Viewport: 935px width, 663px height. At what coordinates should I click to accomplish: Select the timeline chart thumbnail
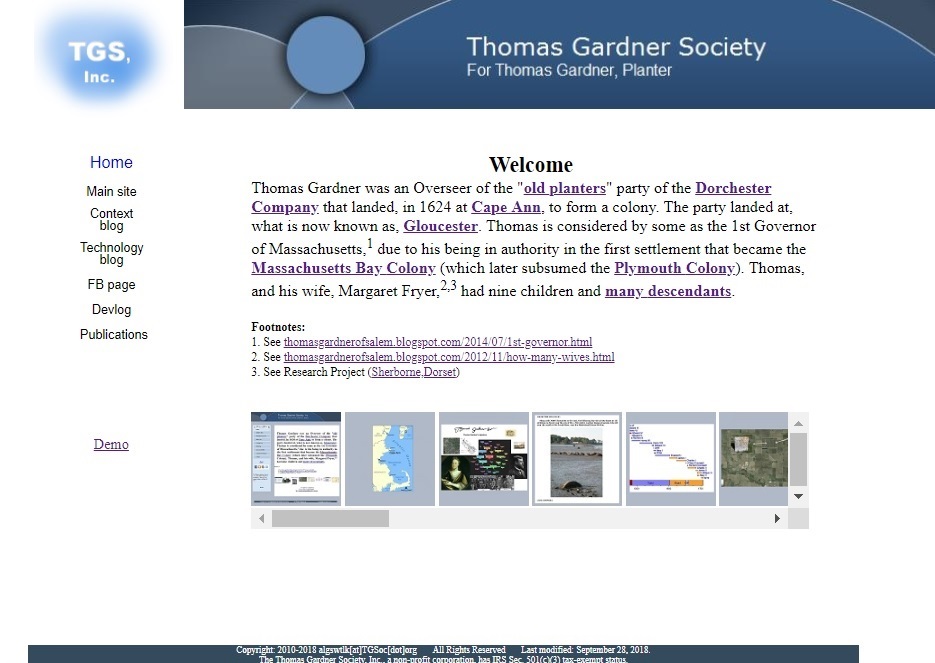671,458
